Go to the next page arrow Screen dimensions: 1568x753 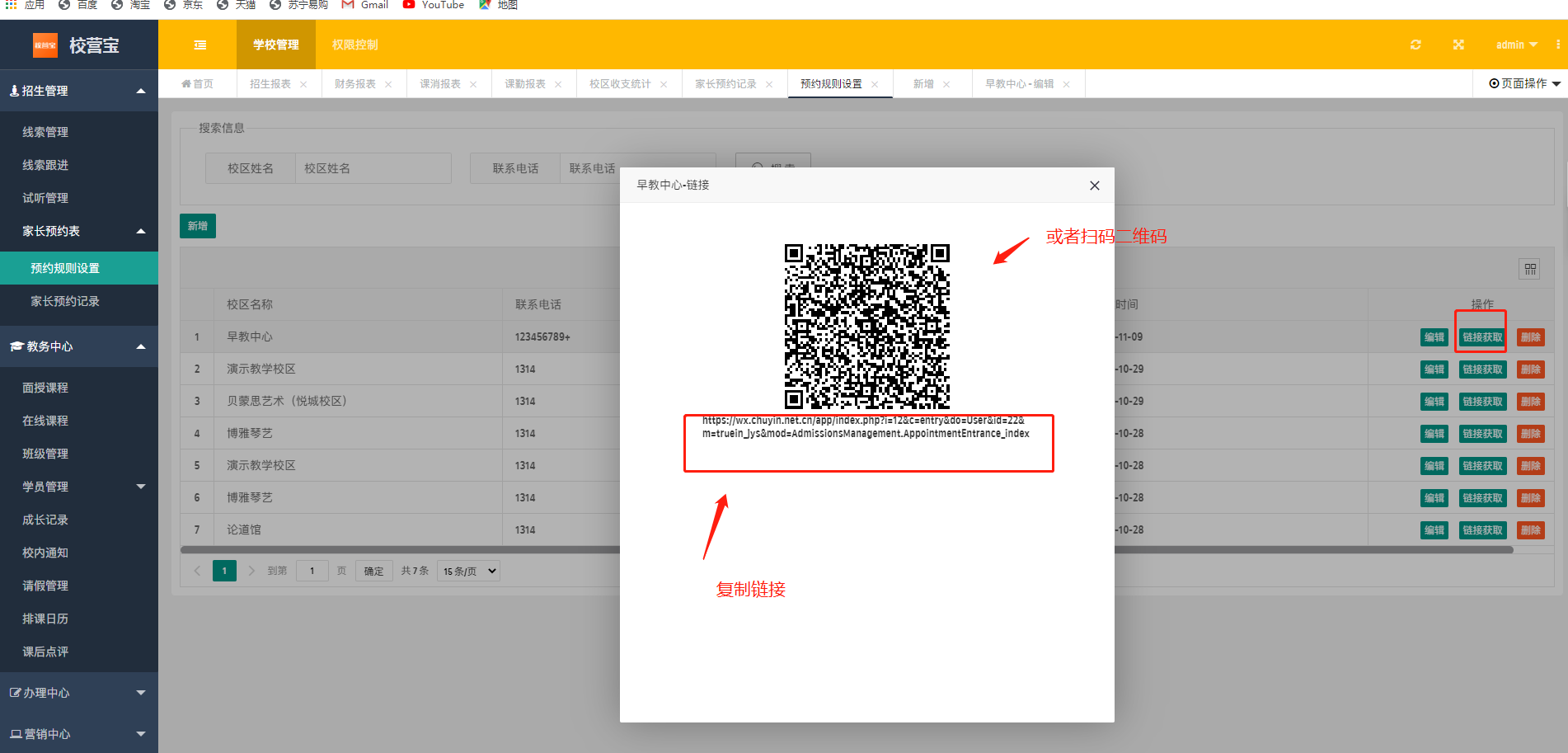[x=251, y=571]
